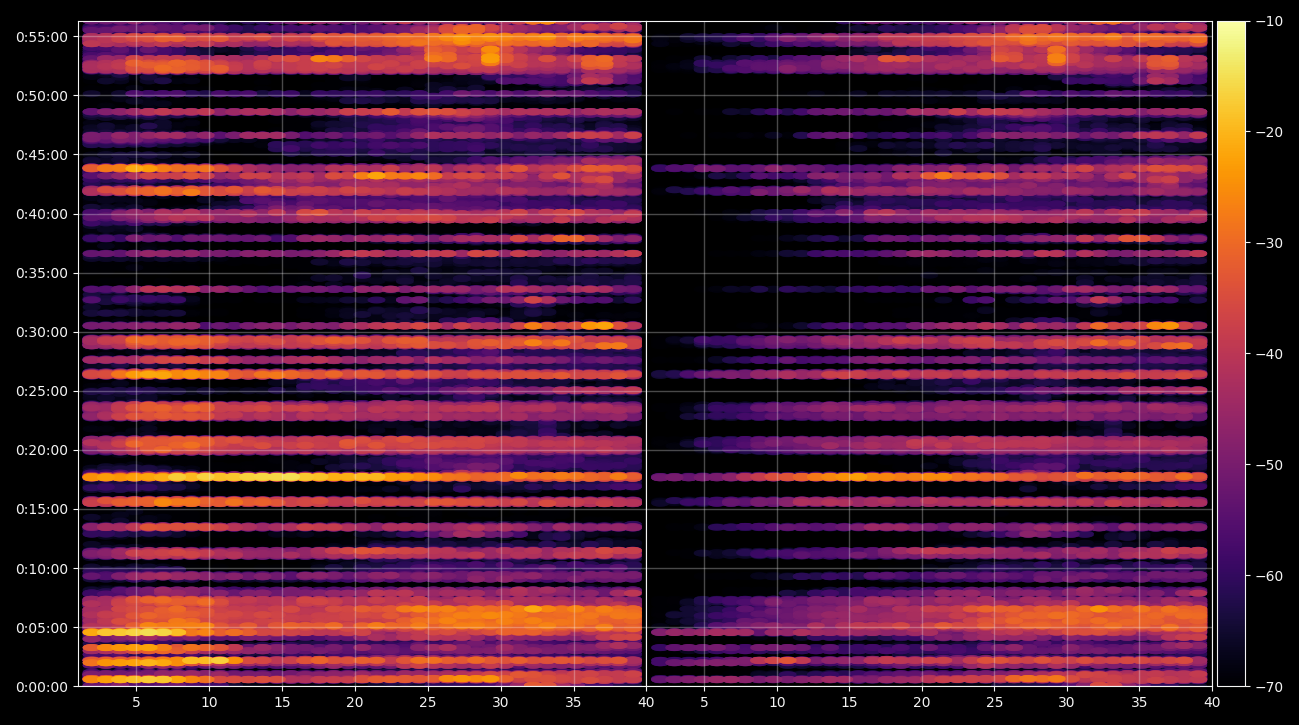Click x-axis label 25 of the right heatmap
Image resolution: width=1299 pixels, height=725 pixels.
coord(995,703)
